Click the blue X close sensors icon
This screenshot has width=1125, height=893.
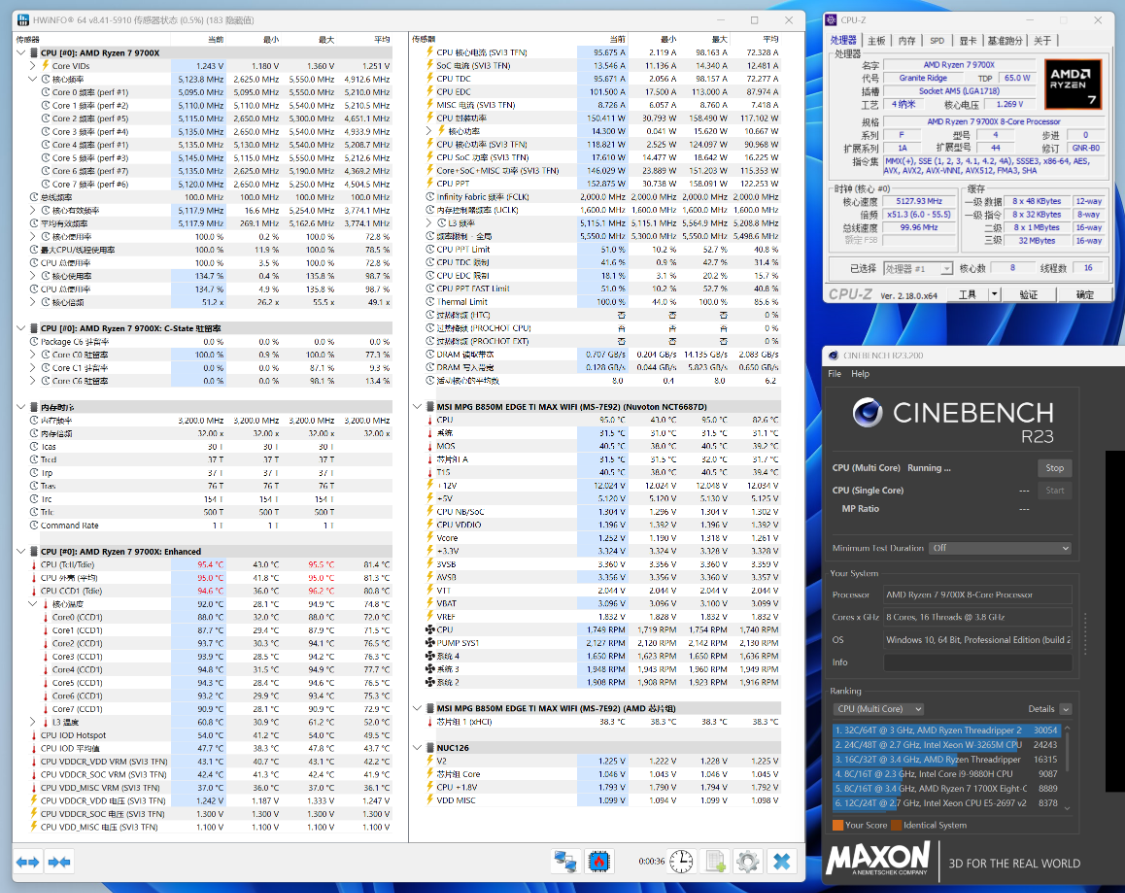click(x=782, y=861)
